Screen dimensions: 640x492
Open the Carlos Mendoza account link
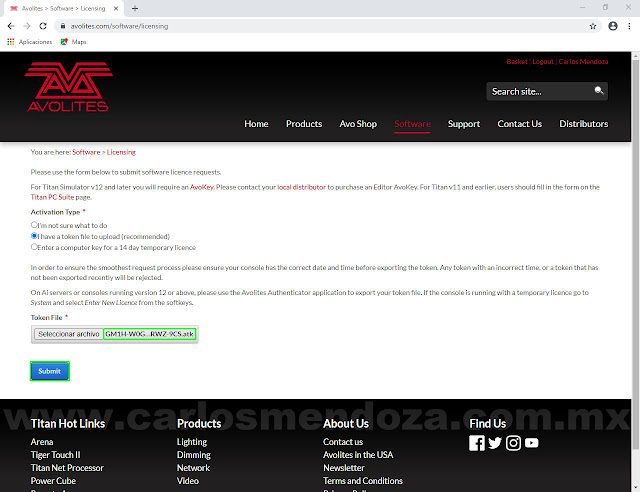click(583, 62)
